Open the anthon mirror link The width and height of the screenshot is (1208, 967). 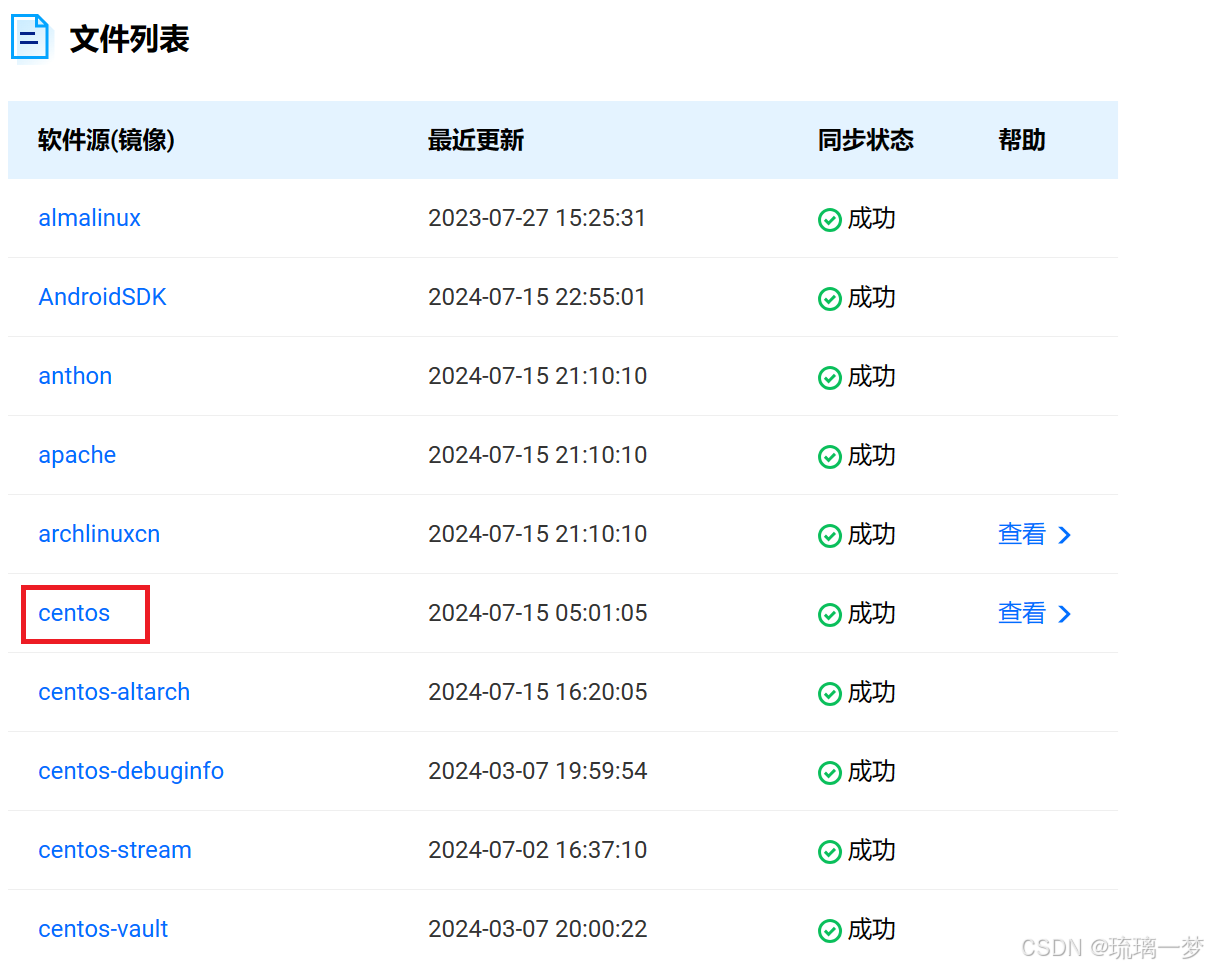point(75,376)
